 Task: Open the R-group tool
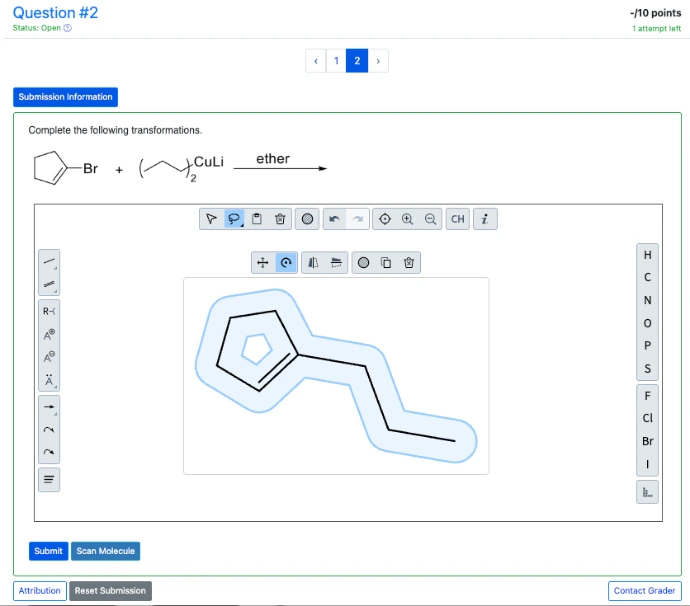[x=49, y=311]
